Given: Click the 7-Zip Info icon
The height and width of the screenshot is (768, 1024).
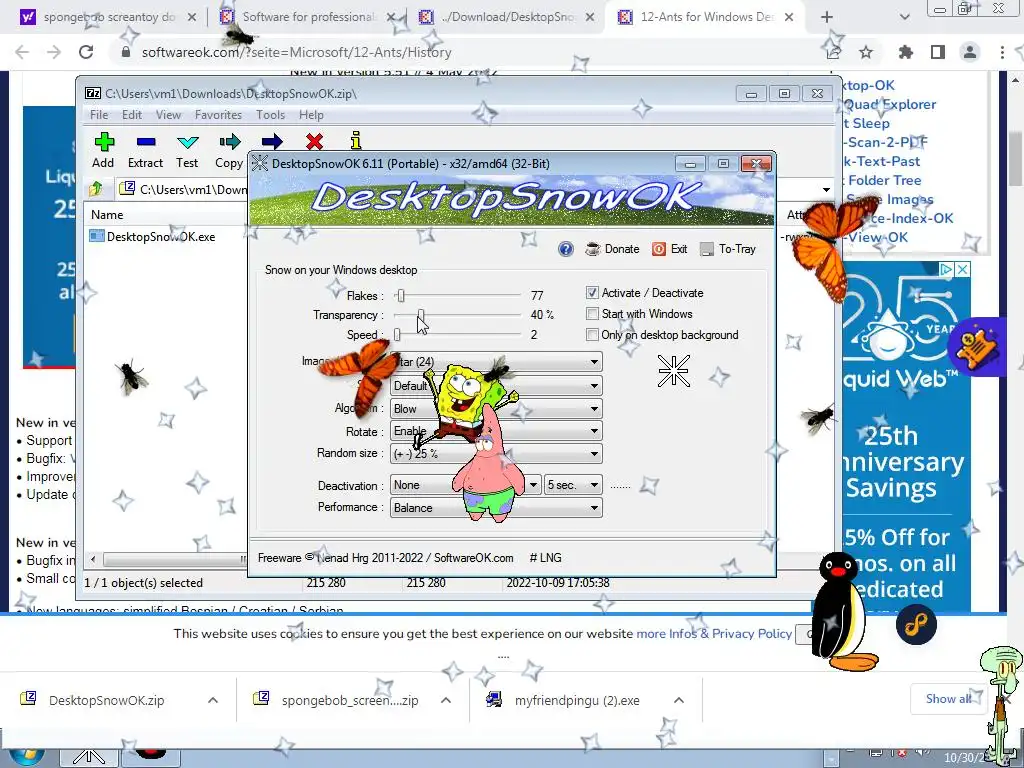Looking at the screenshot, I should (356, 141).
